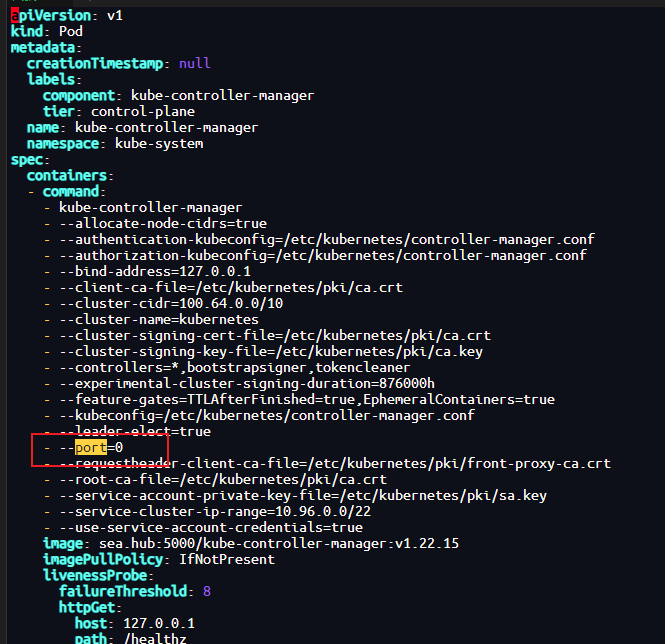665x644 pixels.
Task: Click the --bind-address=127.0.0.1 argument
Action: tap(155, 271)
